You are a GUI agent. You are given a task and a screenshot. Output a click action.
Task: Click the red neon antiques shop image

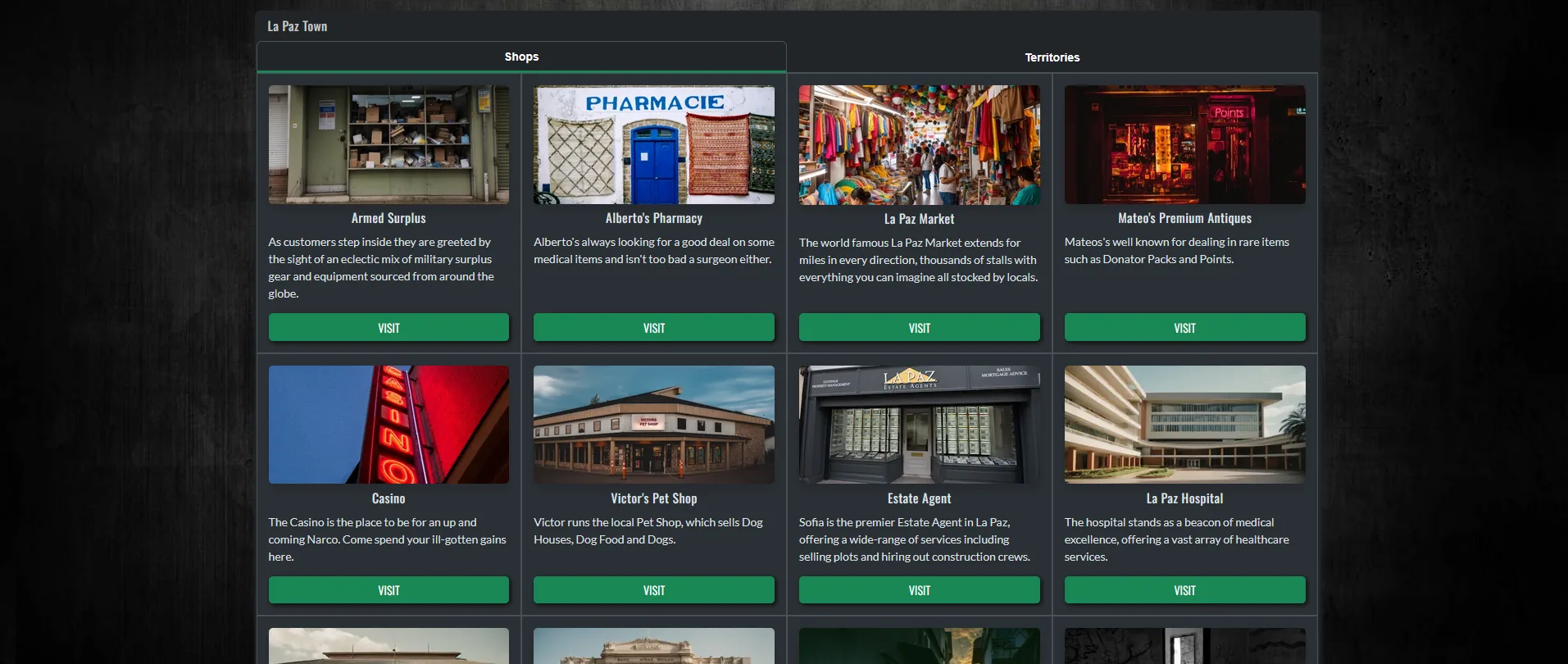[x=1184, y=145]
